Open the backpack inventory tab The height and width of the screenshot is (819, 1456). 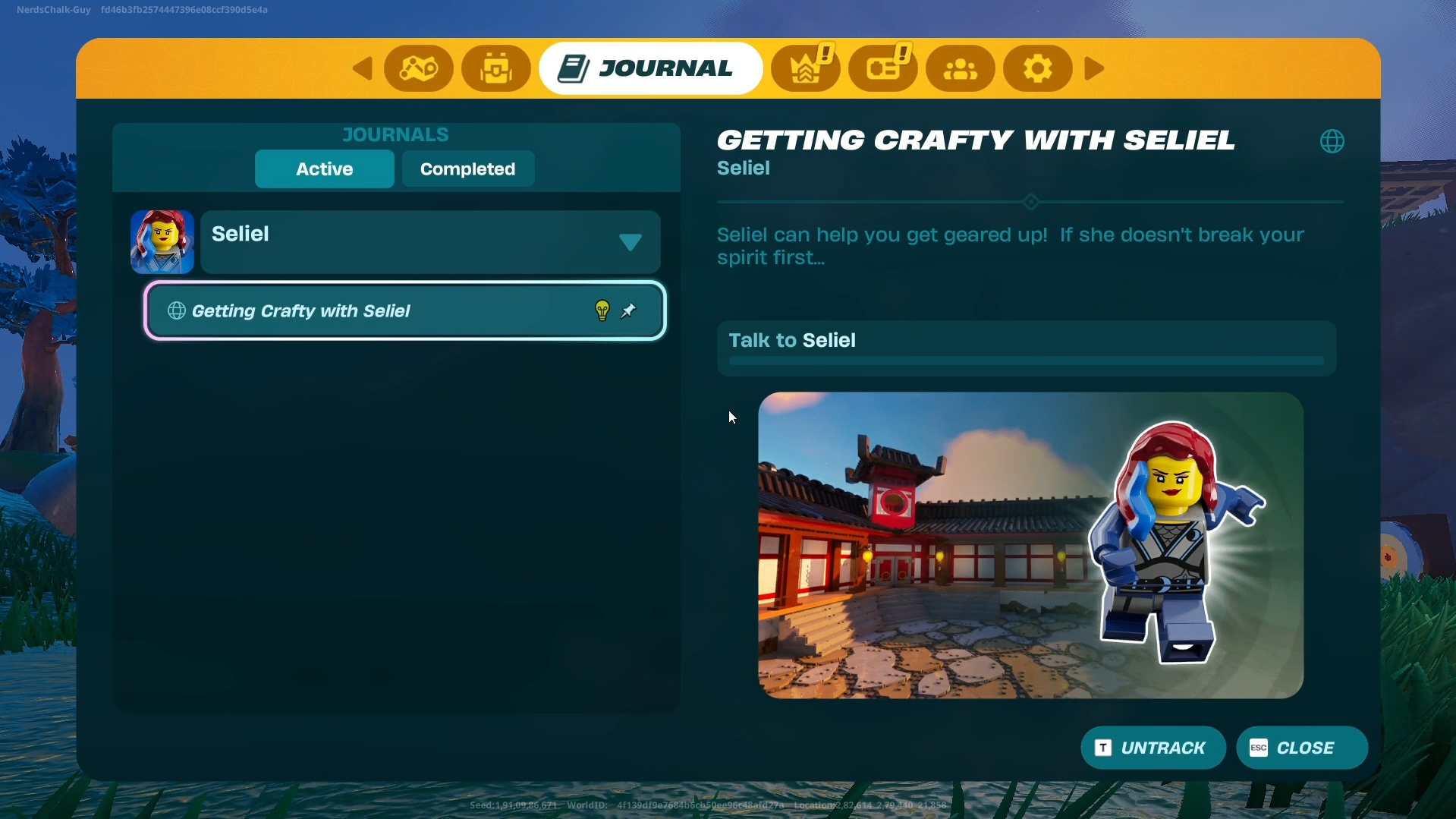496,69
